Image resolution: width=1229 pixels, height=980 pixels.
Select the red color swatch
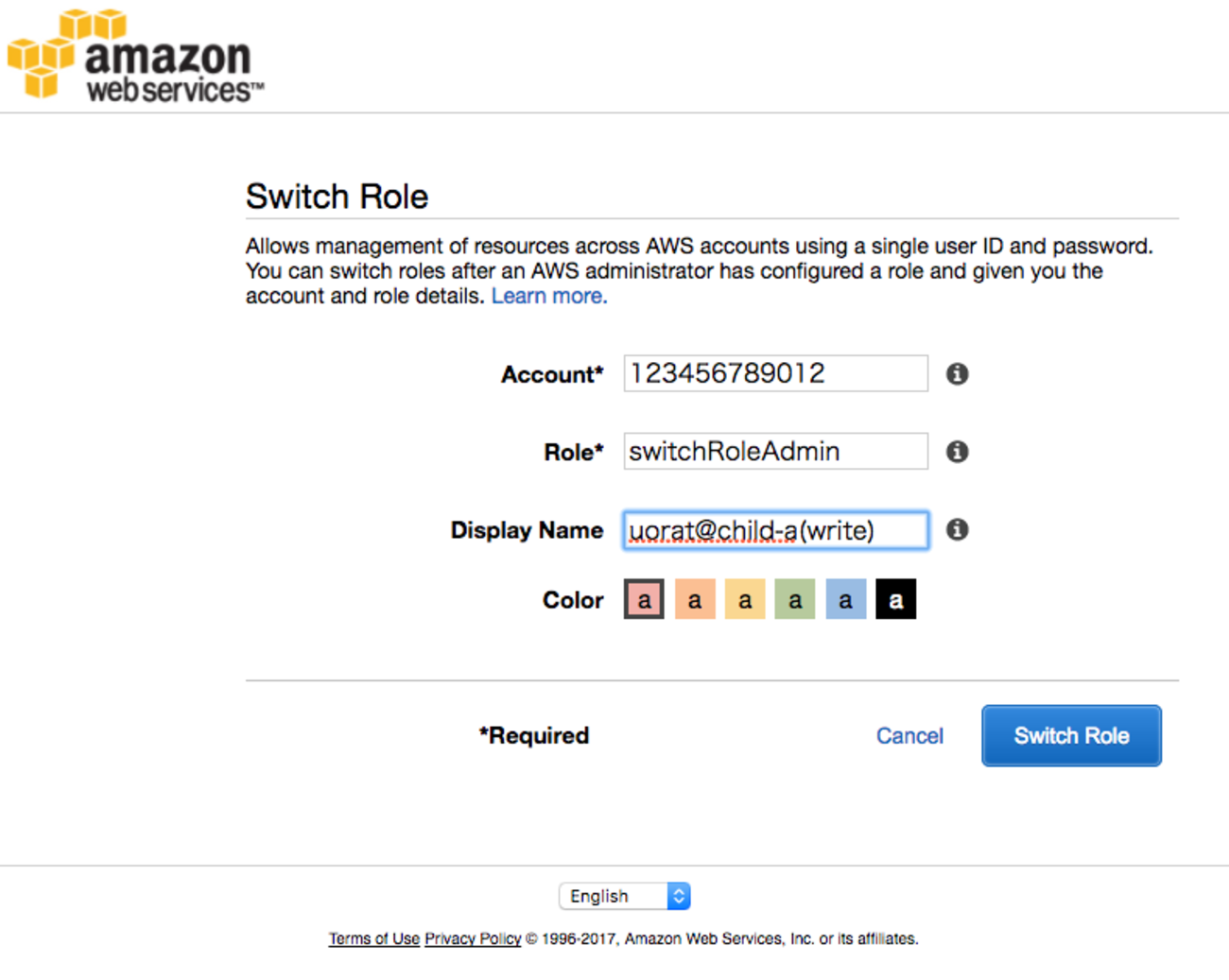coord(644,599)
